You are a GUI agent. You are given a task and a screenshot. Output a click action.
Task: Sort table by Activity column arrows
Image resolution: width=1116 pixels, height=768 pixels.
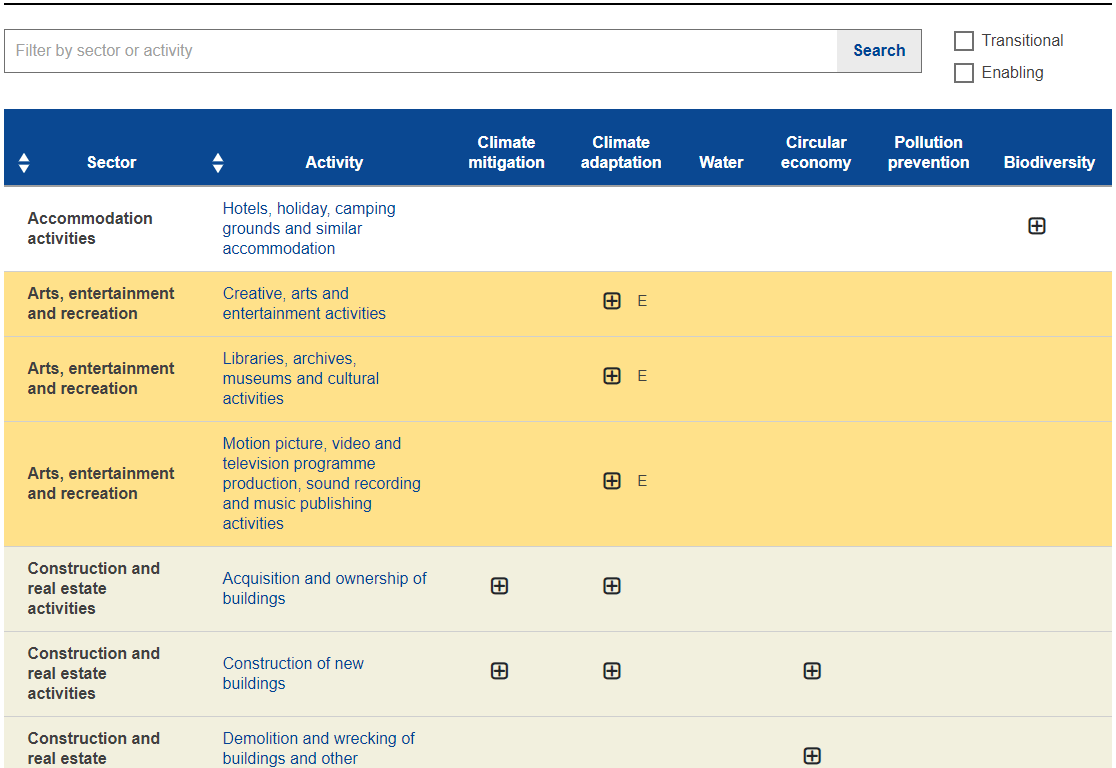pyautogui.click(x=218, y=163)
